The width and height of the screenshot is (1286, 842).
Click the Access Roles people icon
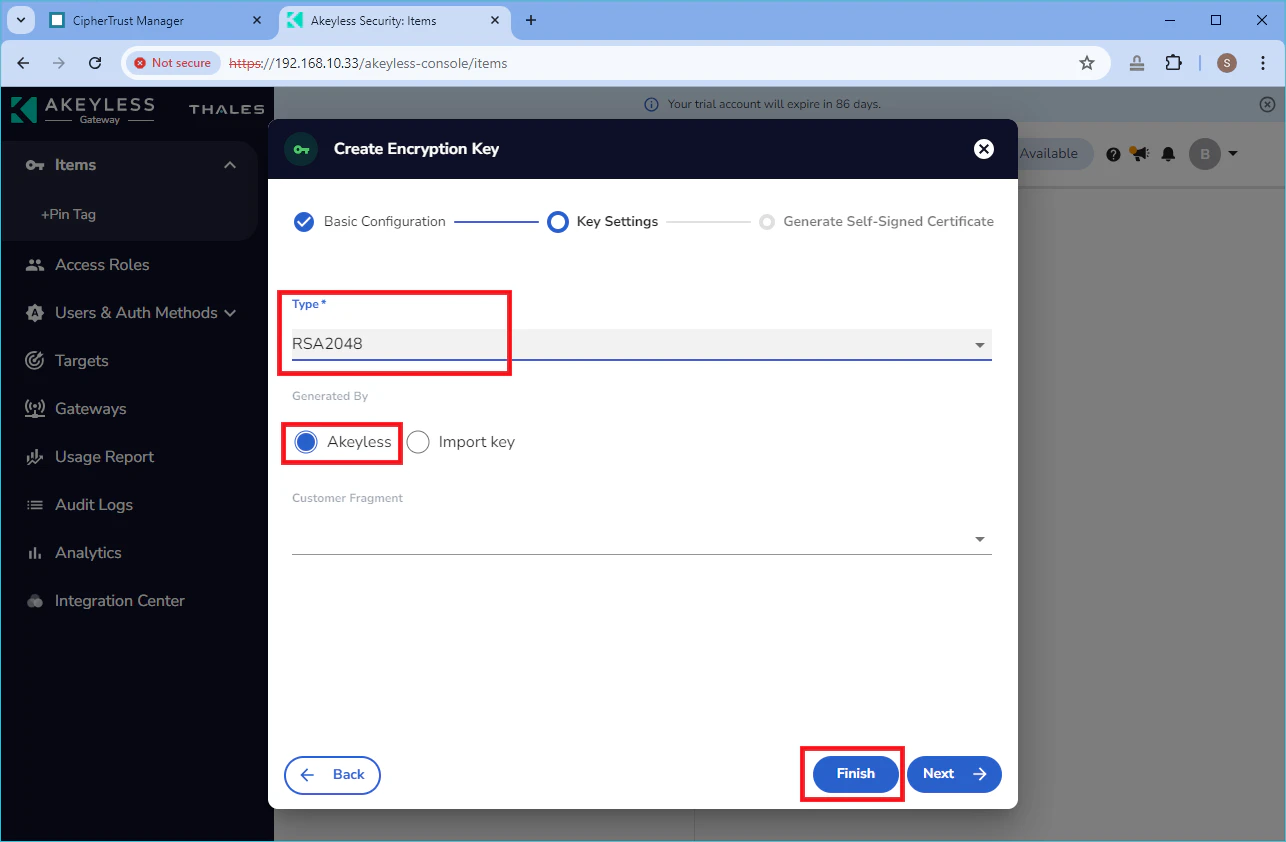click(x=35, y=265)
